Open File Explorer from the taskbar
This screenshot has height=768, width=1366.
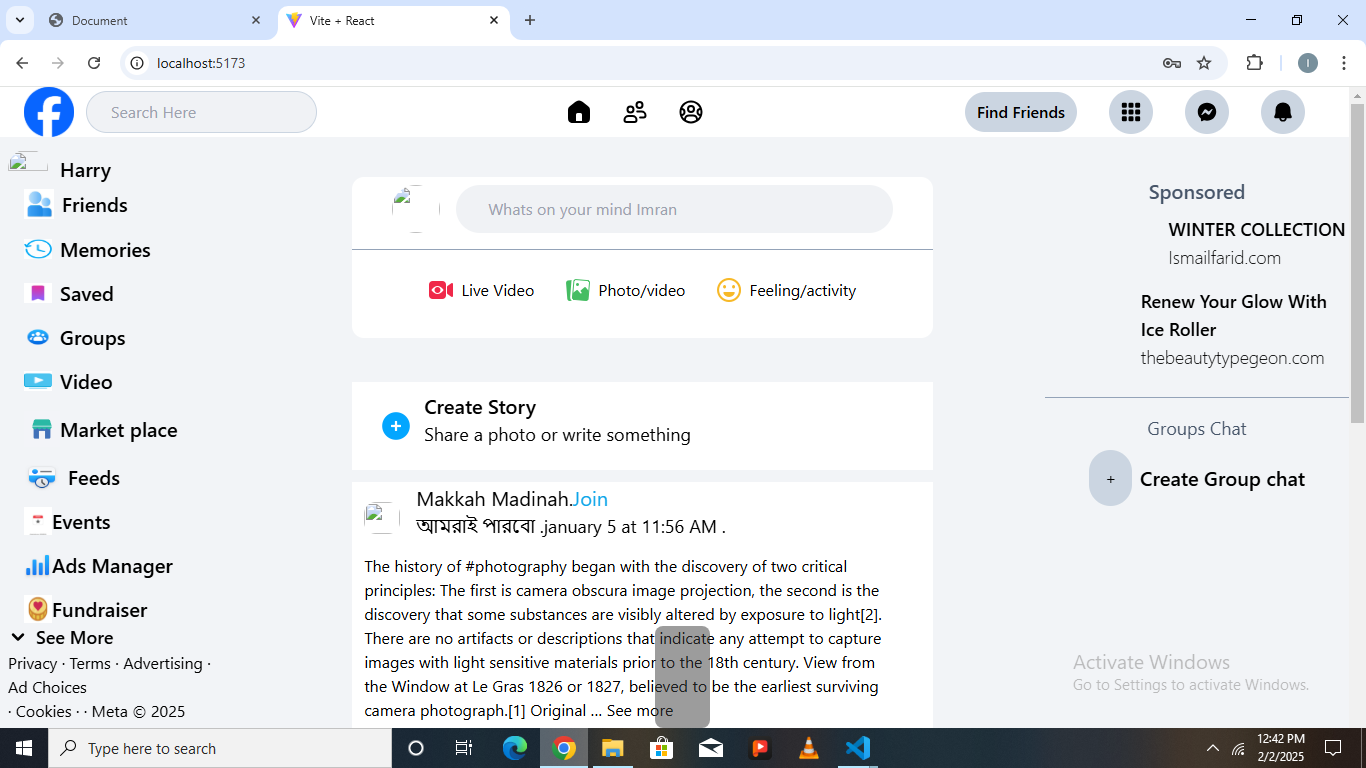(612, 748)
